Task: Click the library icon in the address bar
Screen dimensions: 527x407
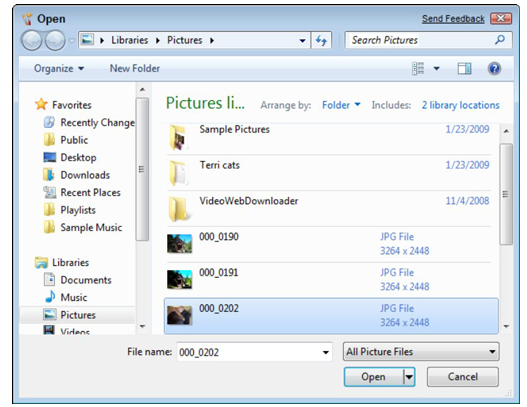Action: [87, 40]
